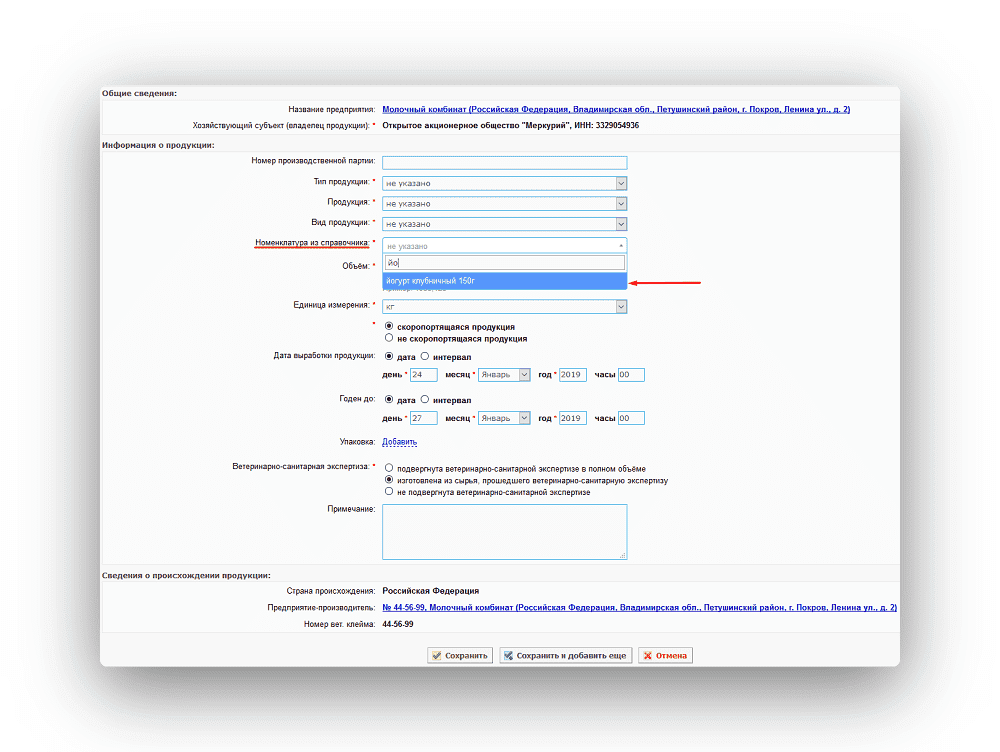
Task: Open the № 44-56-99 producer enterprise link
Action: coord(640,607)
